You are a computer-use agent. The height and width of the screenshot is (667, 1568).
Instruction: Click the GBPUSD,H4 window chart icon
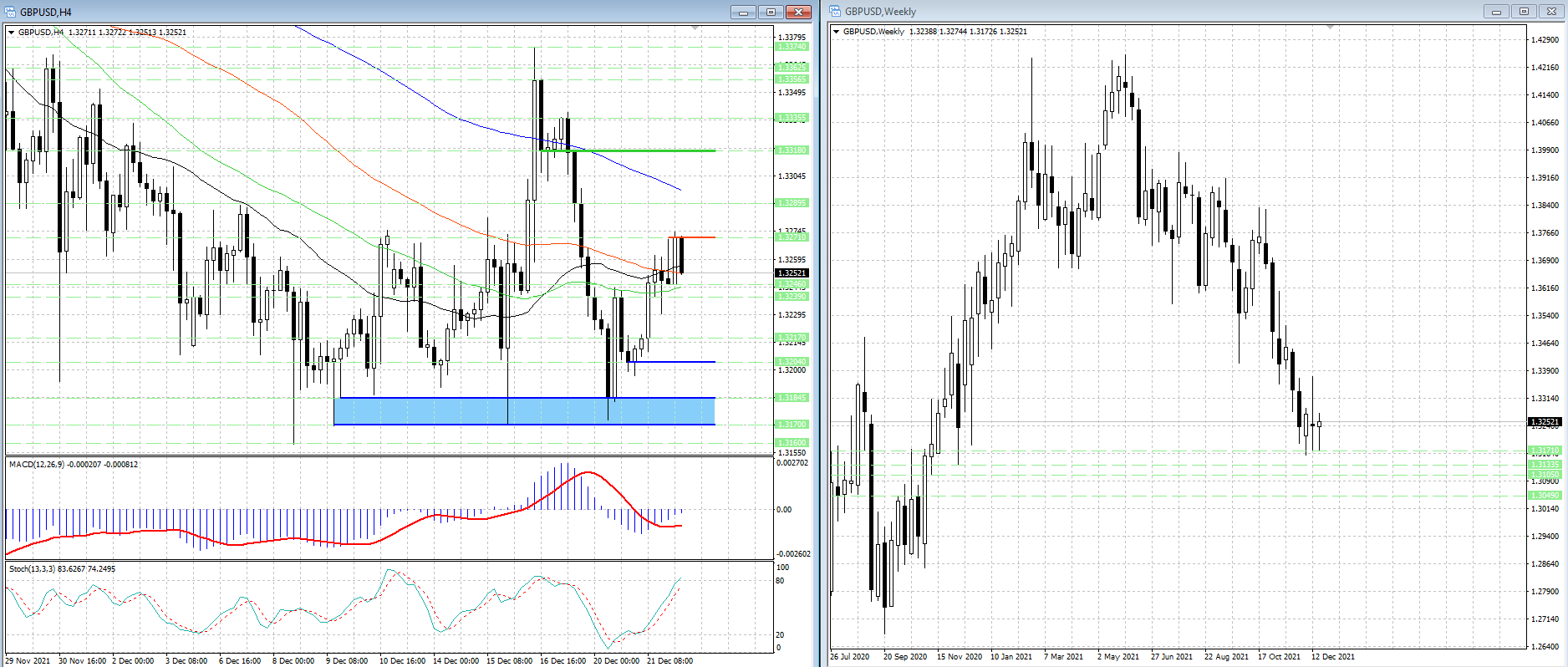click(x=11, y=12)
